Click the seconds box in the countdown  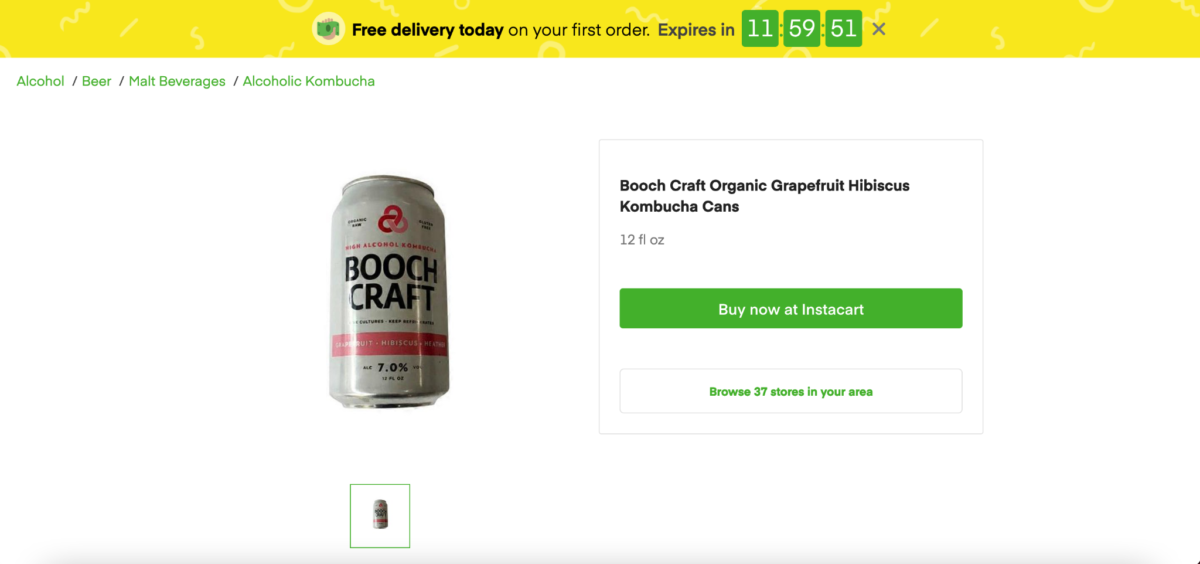coord(844,29)
